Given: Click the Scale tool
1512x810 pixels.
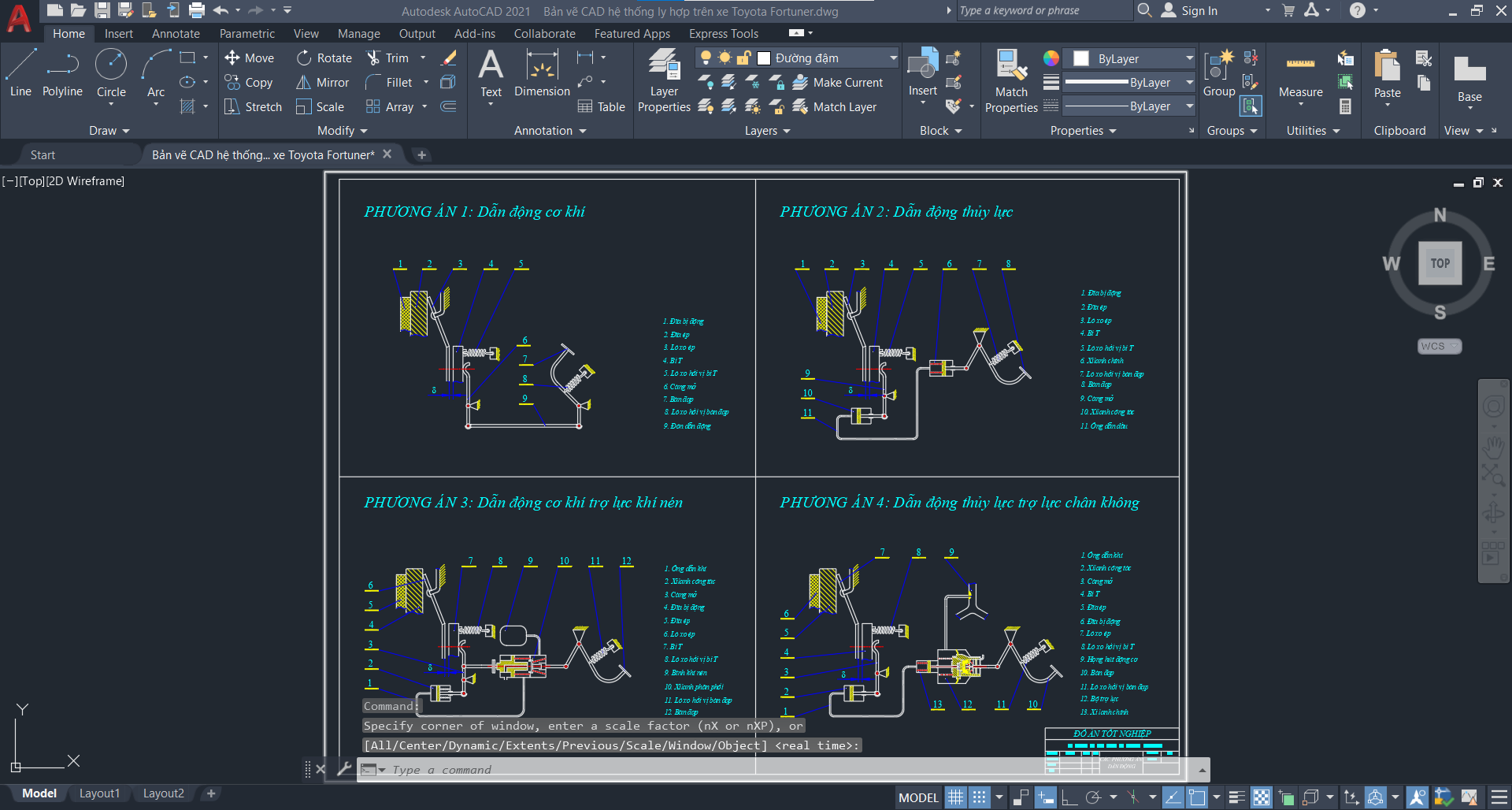Looking at the screenshot, I should tap(320, 106).
